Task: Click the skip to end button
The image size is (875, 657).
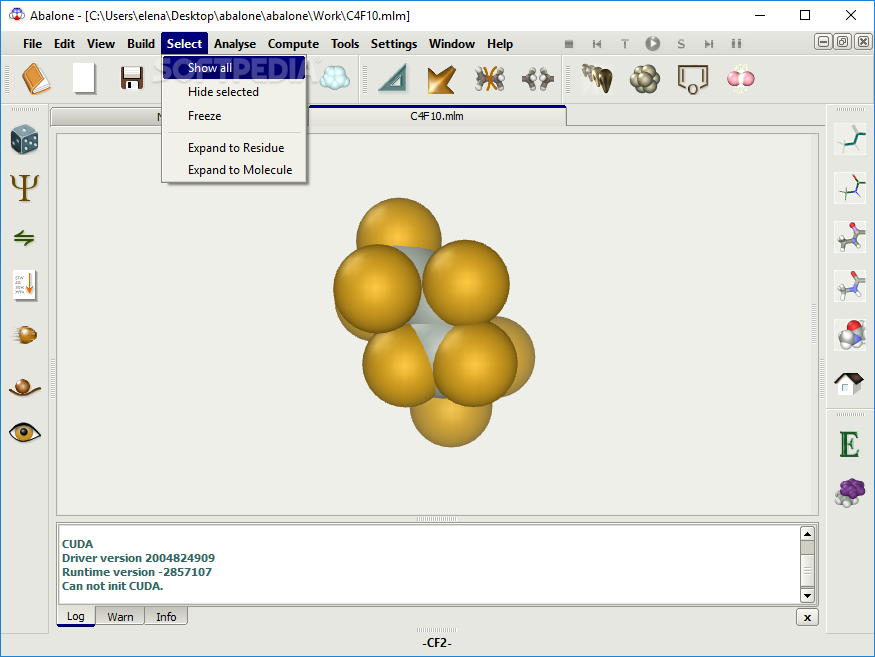Action: [x=709, y=44]
